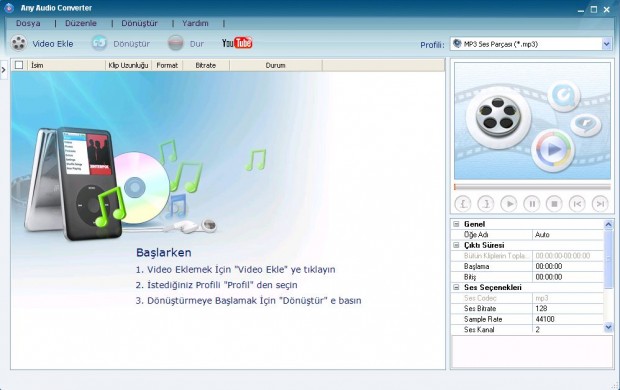This screenshot has height=390, width=620.
Task: Sort by the İsim column header
Action: (x=66, y=65)
